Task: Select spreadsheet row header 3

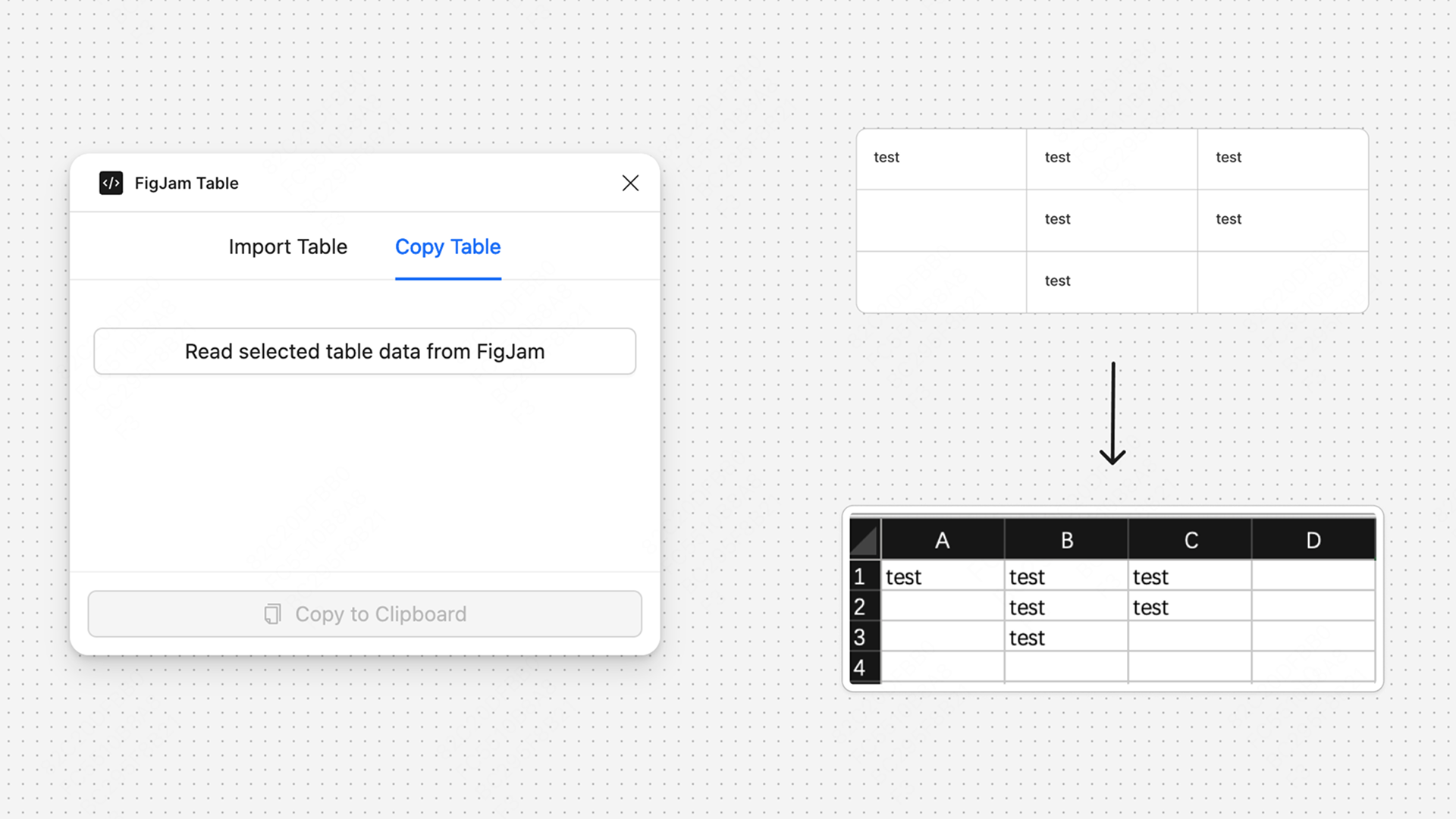Action: 864,637
